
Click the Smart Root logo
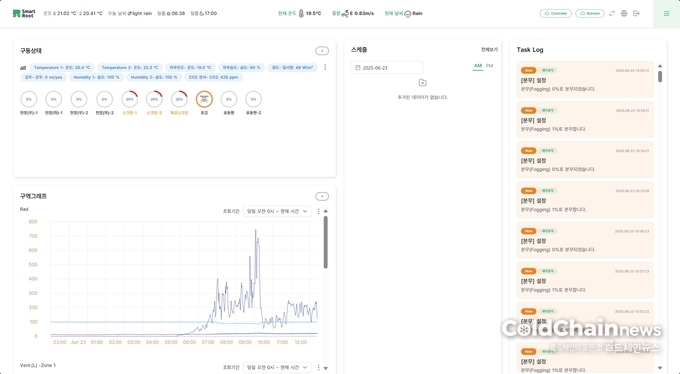tap(24, 13)
